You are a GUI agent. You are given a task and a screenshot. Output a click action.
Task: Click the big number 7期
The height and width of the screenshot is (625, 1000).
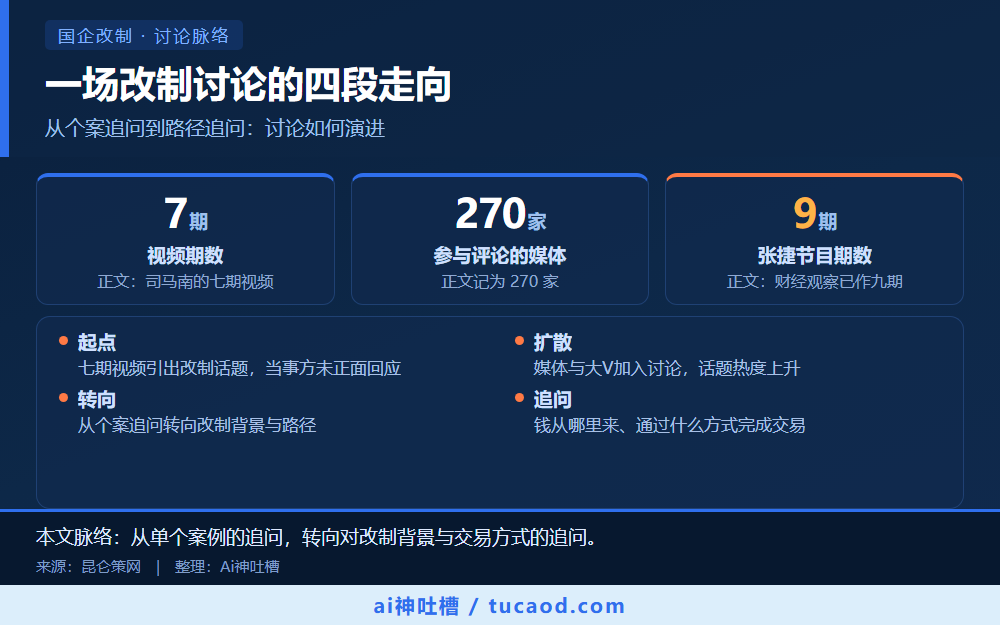[x=186, y=214]
